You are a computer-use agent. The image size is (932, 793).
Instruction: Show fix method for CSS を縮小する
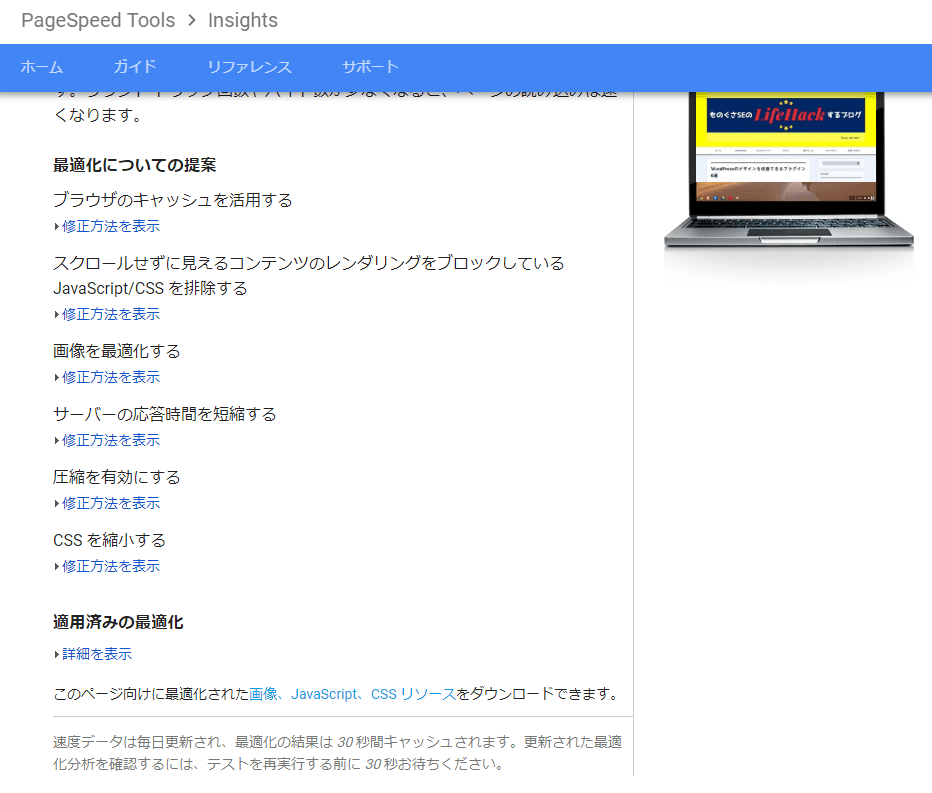pos(110,565)
